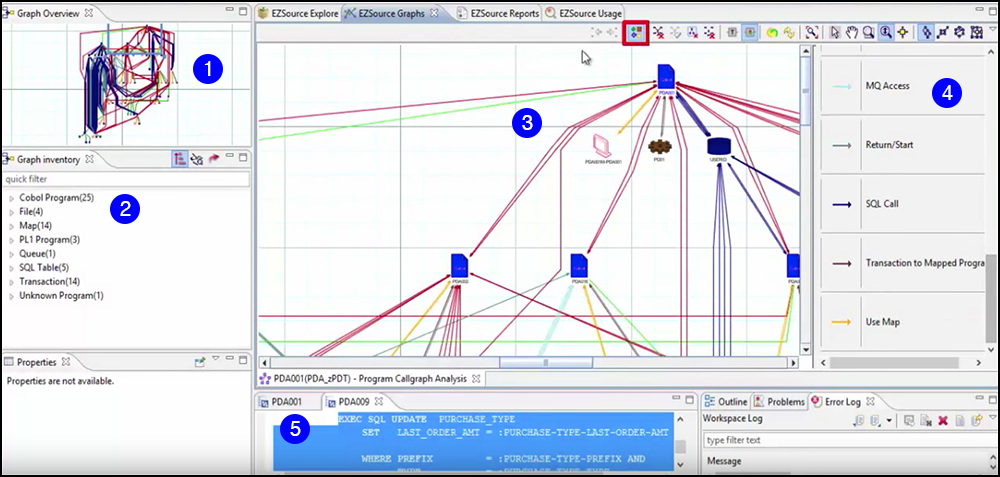Click the Graph Overview thumbnail
Image resolution: width=1000 pixels, height=477 pixels.
[126, 83]
